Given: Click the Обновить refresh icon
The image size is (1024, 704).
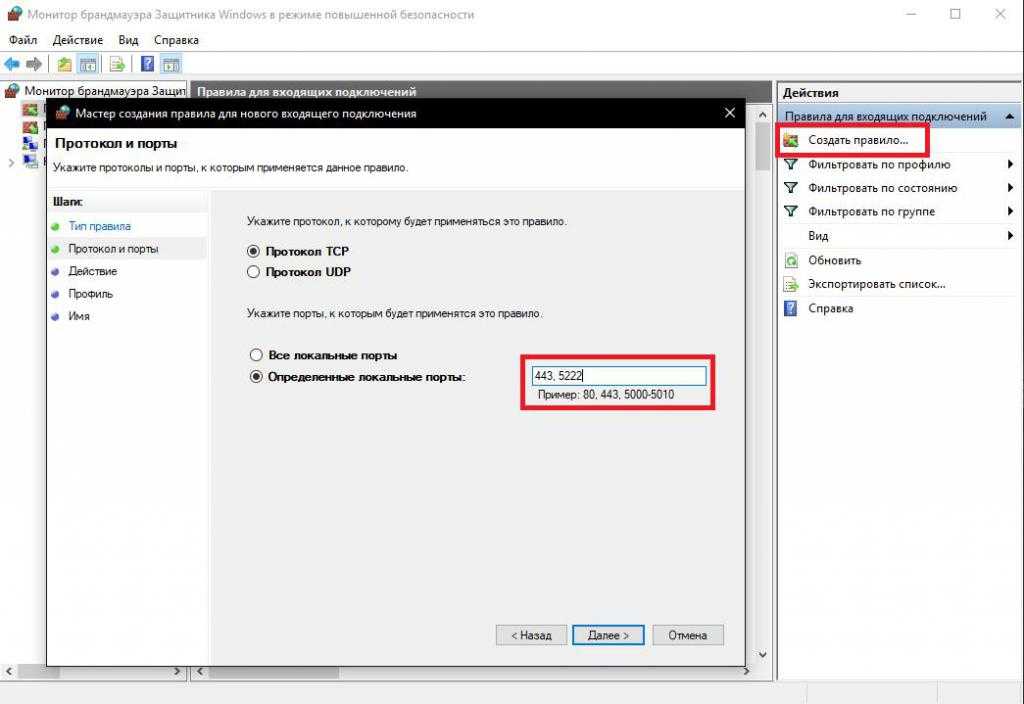Looking at the screenshot, I should (791, 260).
